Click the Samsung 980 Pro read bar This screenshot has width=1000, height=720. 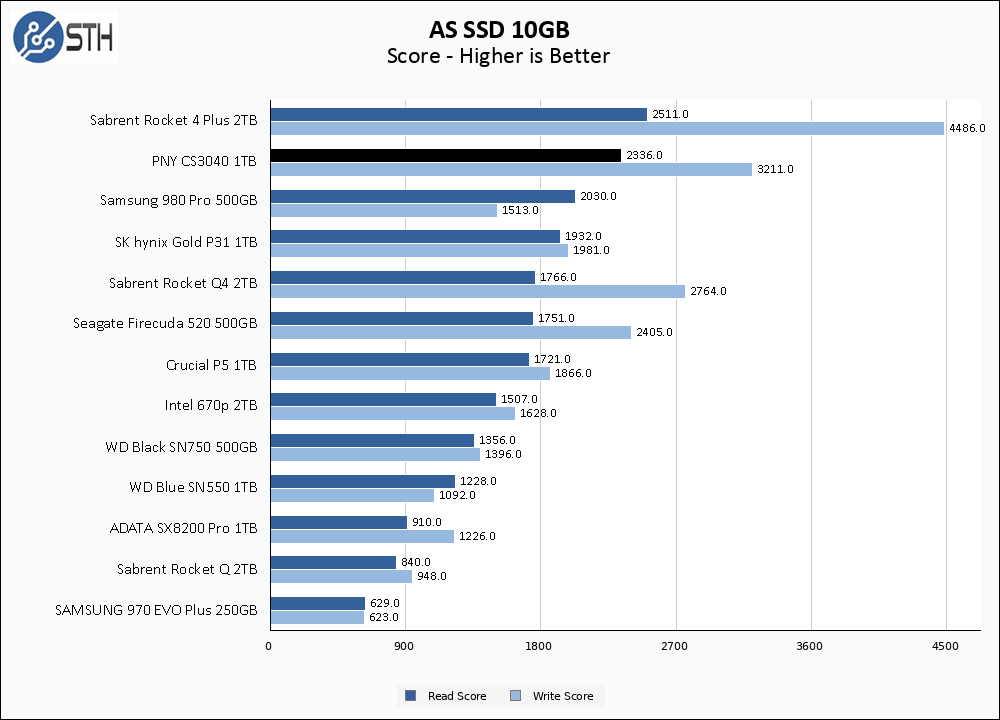[423, 196]
